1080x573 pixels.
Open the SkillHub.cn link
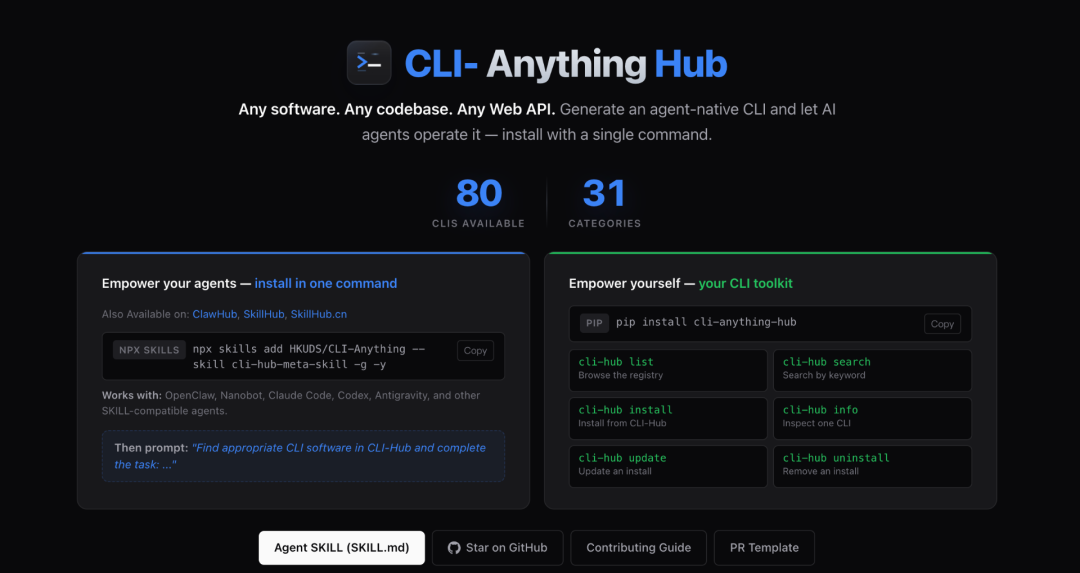coord(318,314)
